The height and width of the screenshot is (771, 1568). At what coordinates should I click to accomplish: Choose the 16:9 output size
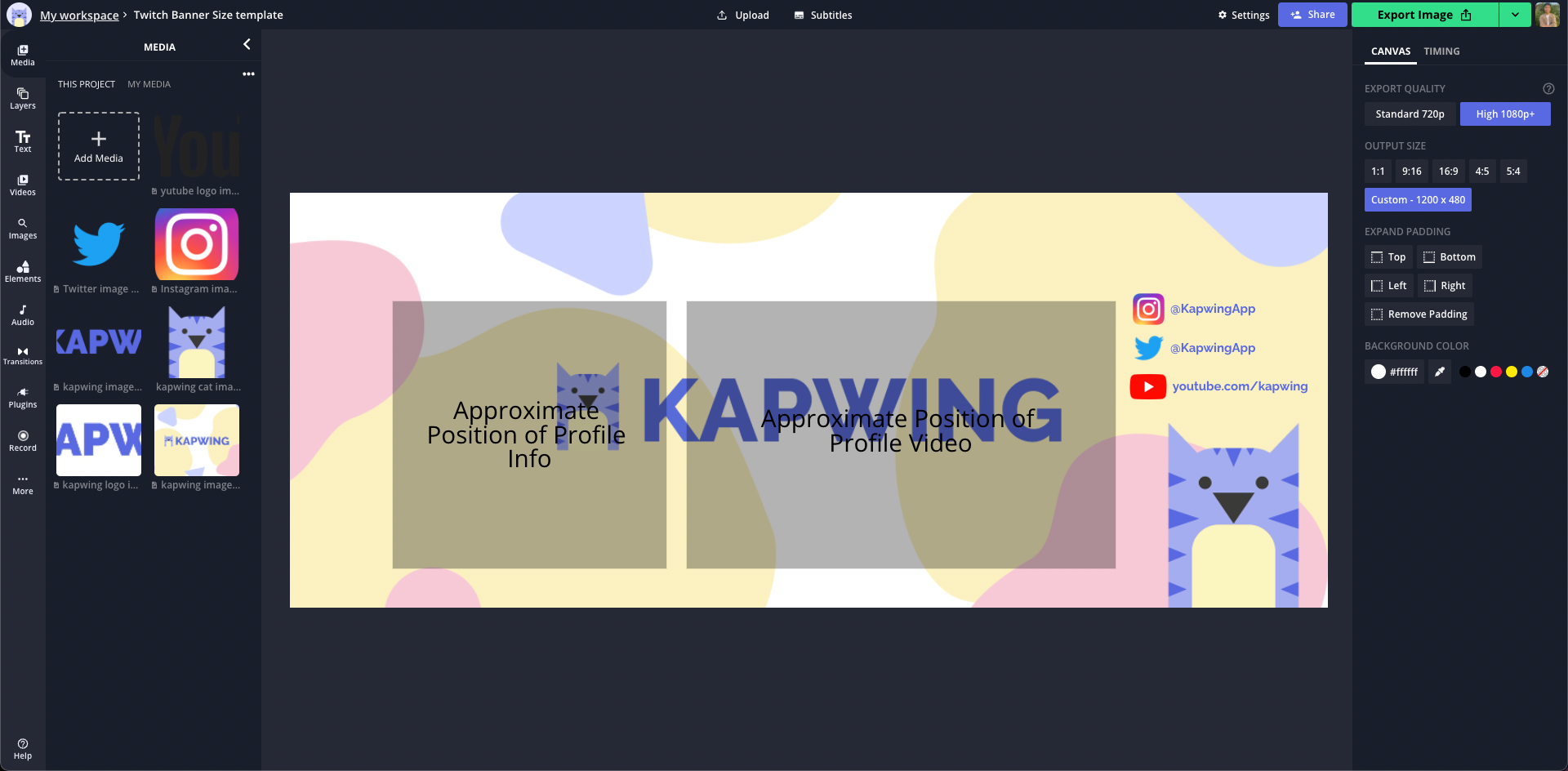1448,172
